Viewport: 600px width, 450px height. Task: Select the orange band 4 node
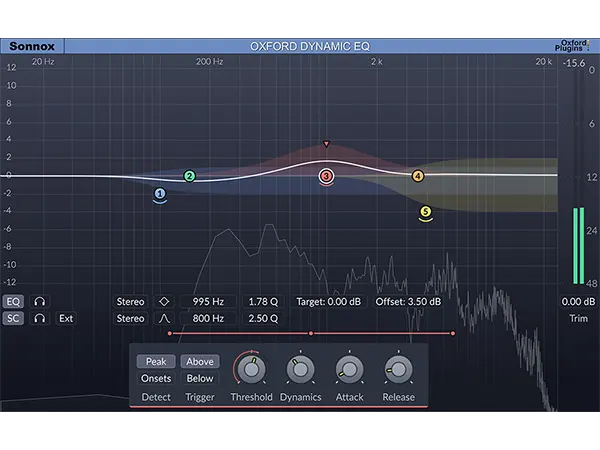(x=418, y=176)
